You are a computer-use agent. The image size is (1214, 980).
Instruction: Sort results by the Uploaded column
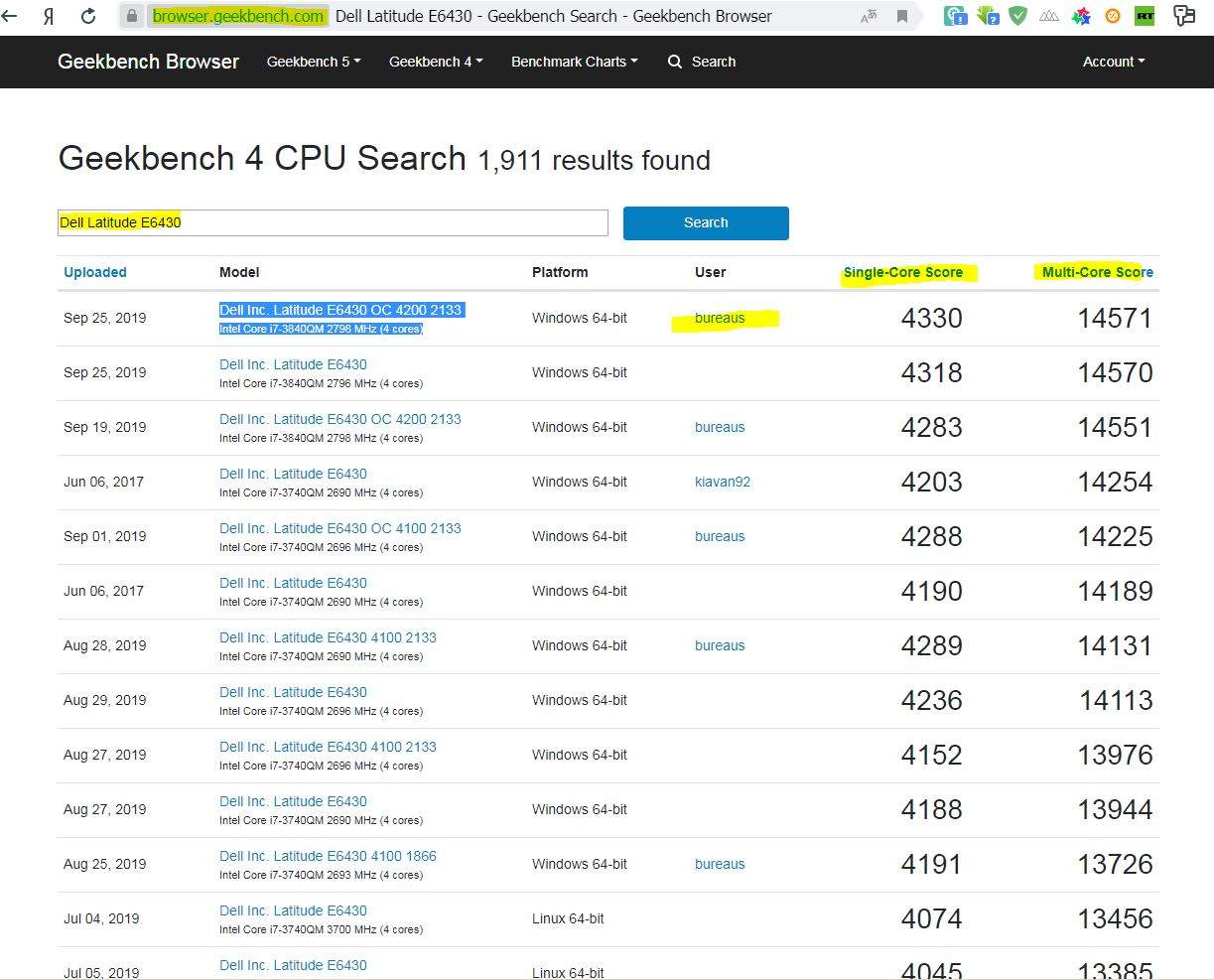95,272
